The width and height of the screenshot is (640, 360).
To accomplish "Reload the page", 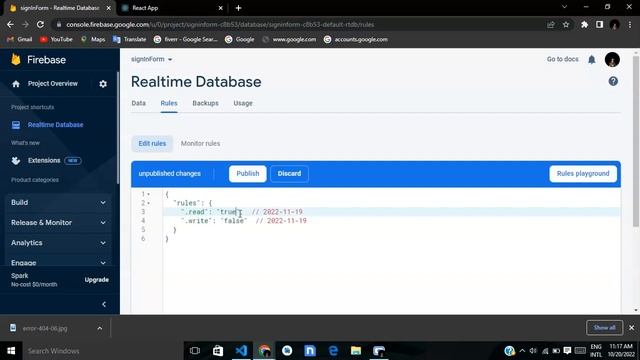I will (40, 24).
